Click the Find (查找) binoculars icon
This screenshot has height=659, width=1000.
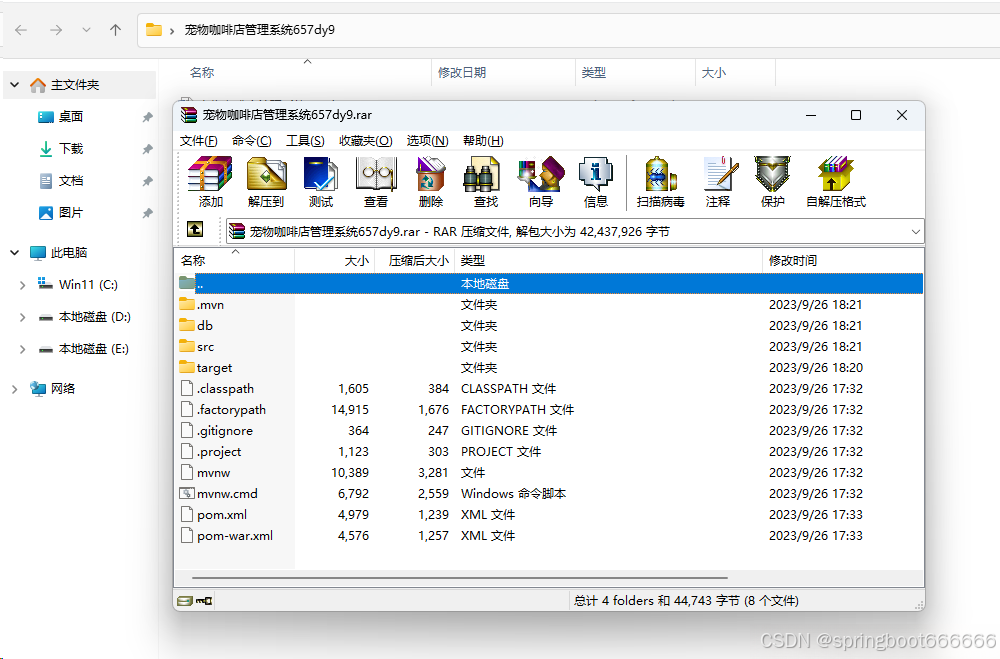(x=486, y=182)
